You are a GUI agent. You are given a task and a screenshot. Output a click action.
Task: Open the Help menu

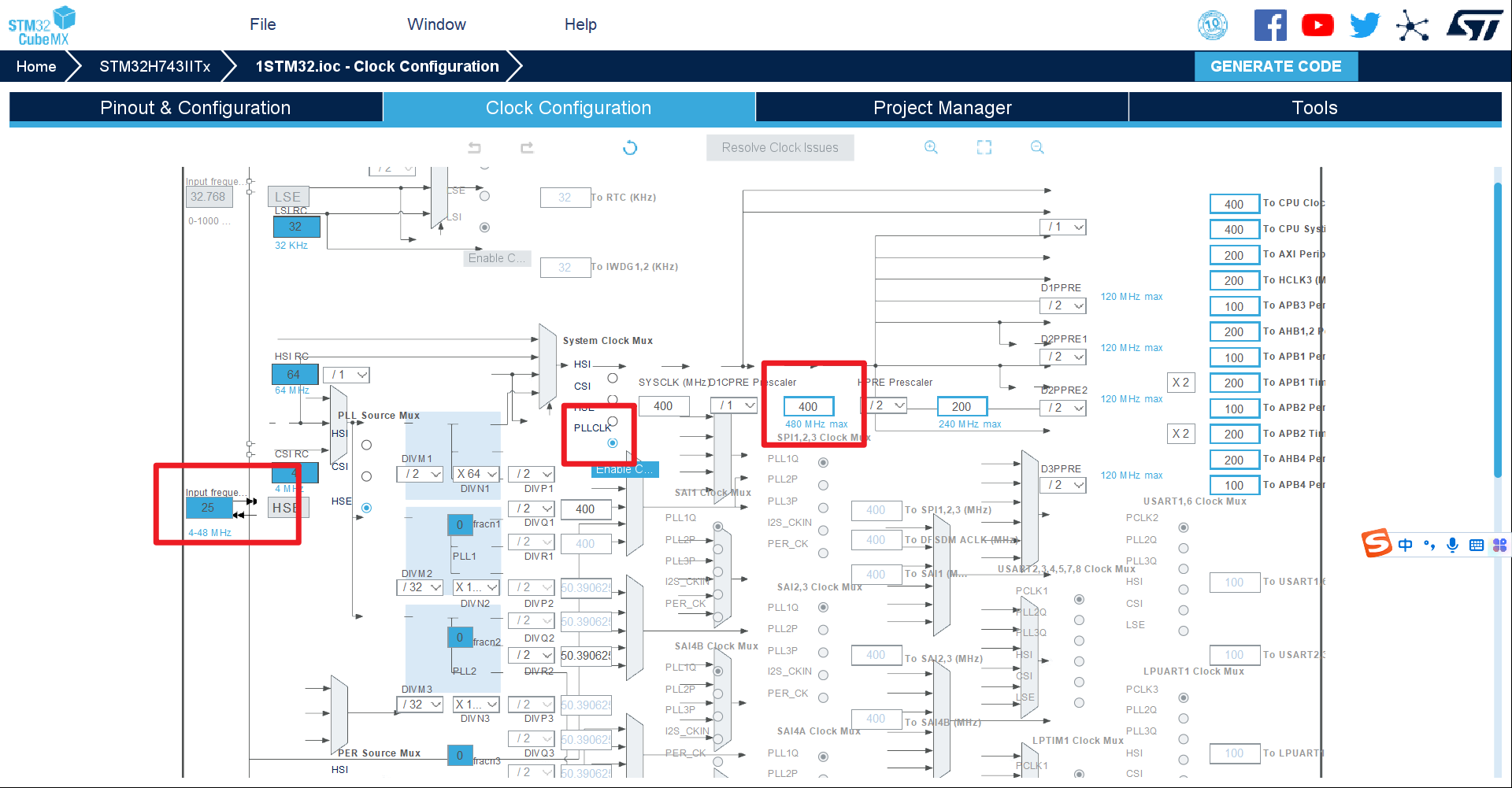tap(580, 24)
